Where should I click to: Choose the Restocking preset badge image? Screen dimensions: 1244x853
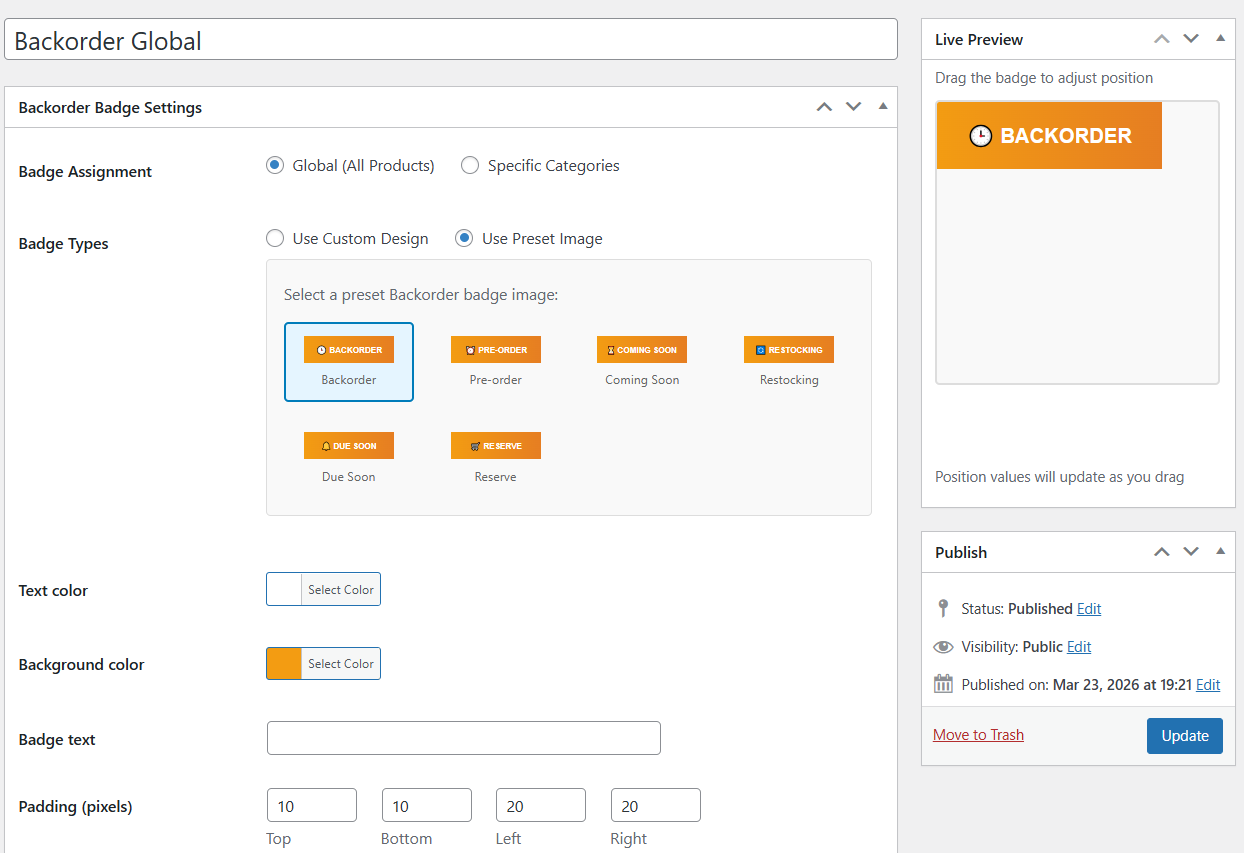click(x=788, y=349)
